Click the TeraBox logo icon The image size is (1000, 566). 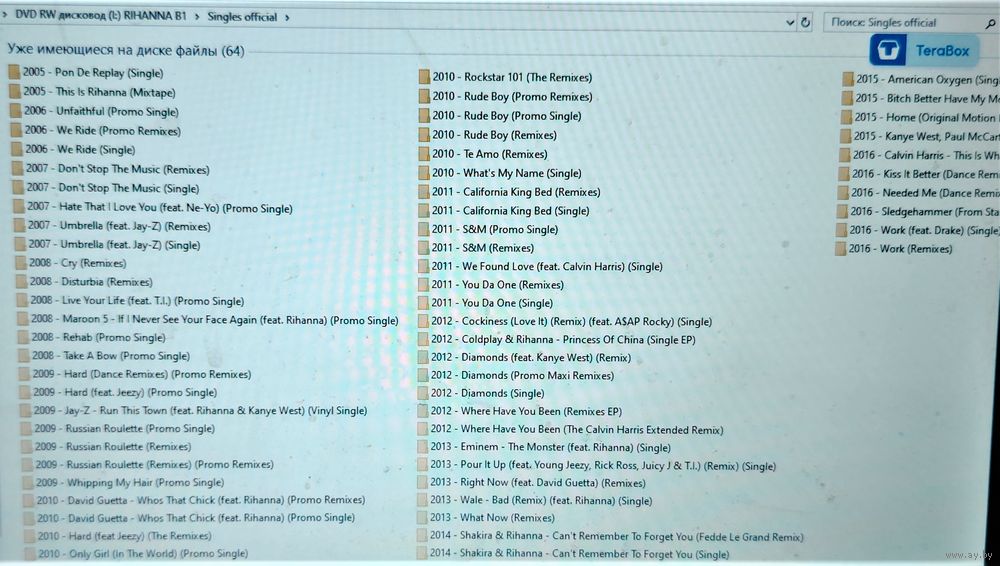coord(887,51)
